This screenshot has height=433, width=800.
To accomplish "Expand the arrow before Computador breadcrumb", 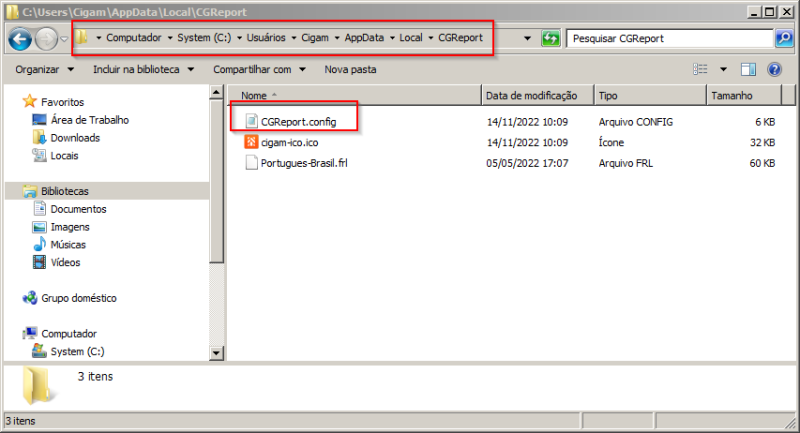I will [x=98, y=38].
